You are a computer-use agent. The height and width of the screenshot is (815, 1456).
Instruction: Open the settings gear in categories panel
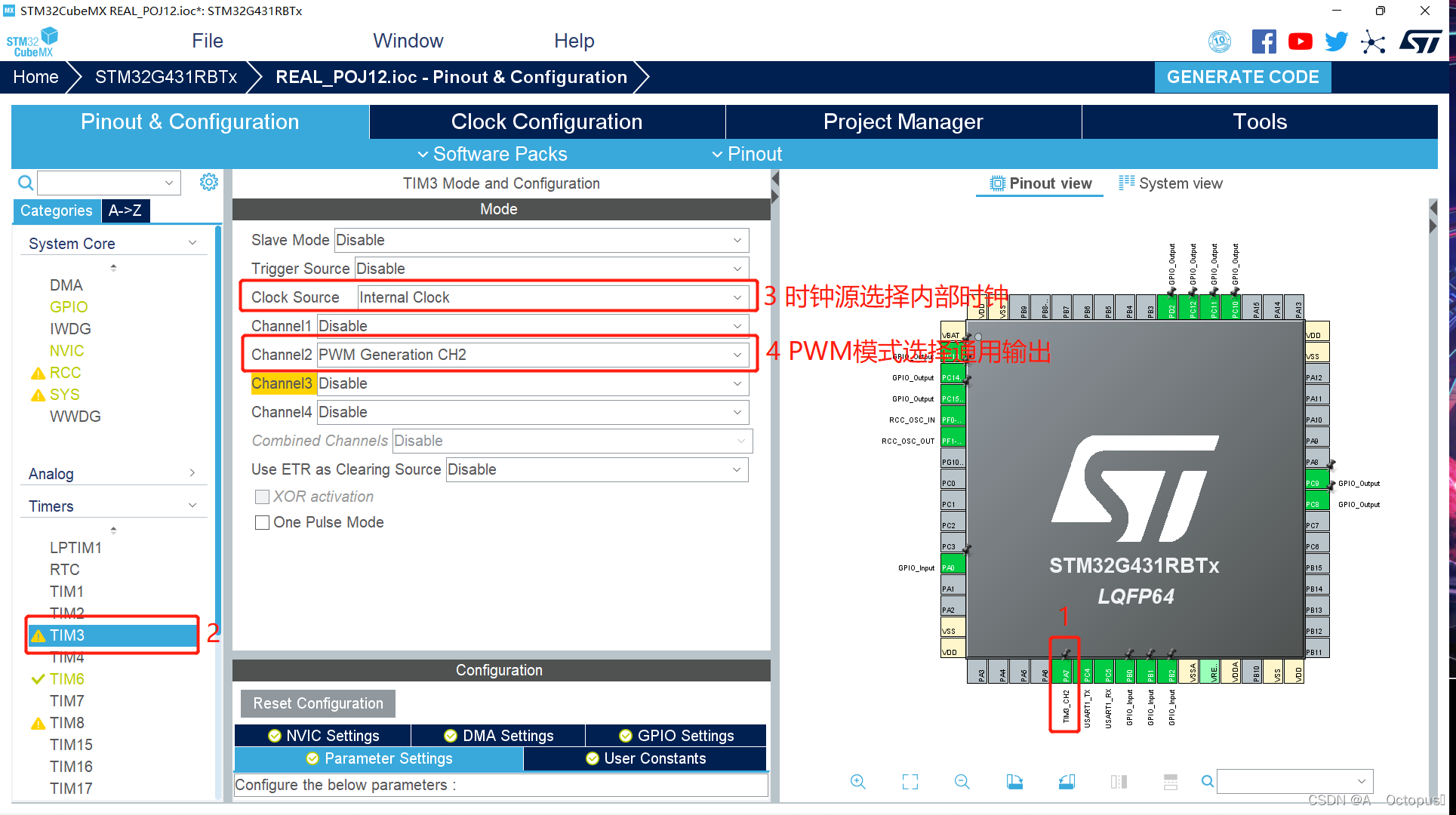[x=209, y=182]
